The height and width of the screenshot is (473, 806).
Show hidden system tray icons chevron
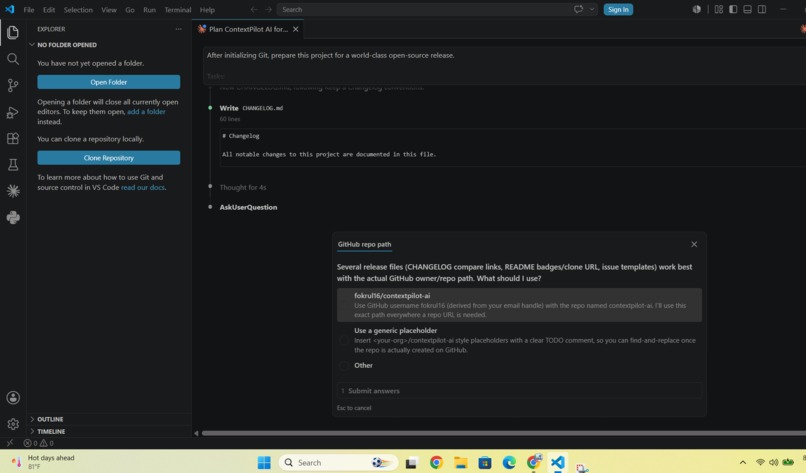coord(742,463)
